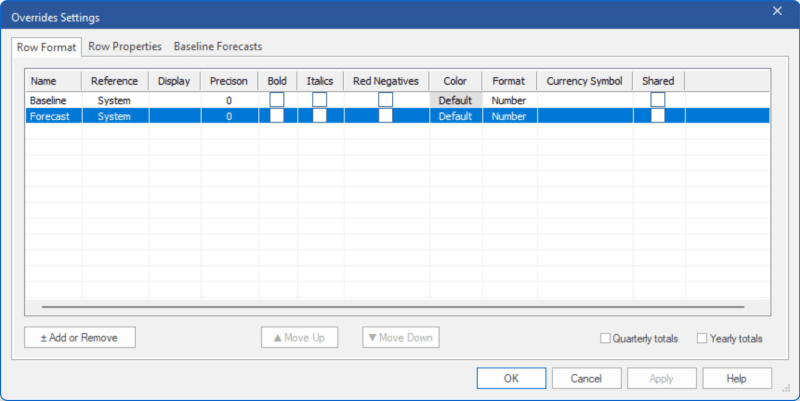The image size is (800, 401).
Task: Click the Display cell for Baseline
Action: point(175,100)
